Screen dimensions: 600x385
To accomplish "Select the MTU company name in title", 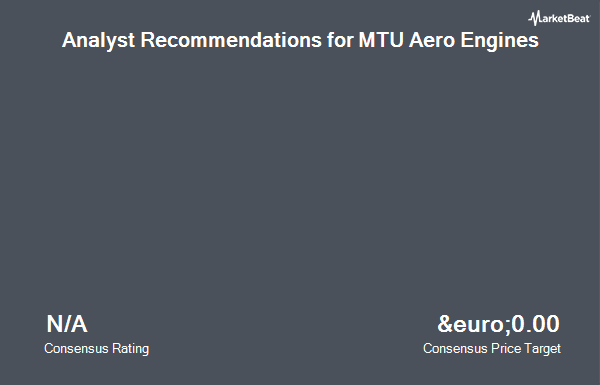I will pyautogui.click(x=381, y=40).
